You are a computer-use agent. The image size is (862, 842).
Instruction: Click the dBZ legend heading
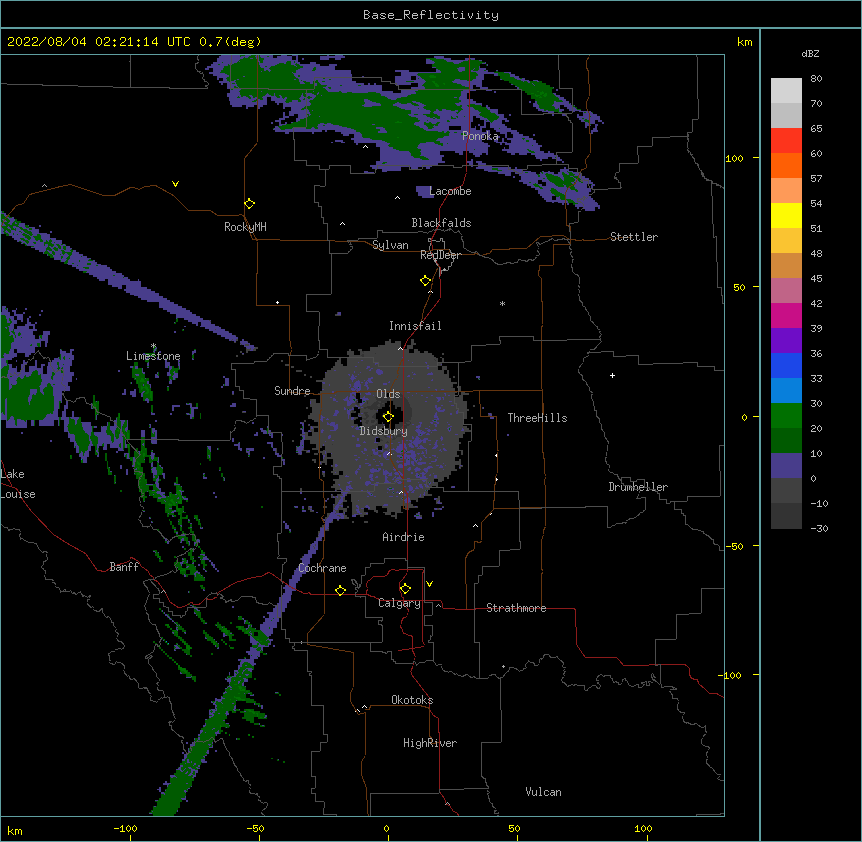[810, 53]
